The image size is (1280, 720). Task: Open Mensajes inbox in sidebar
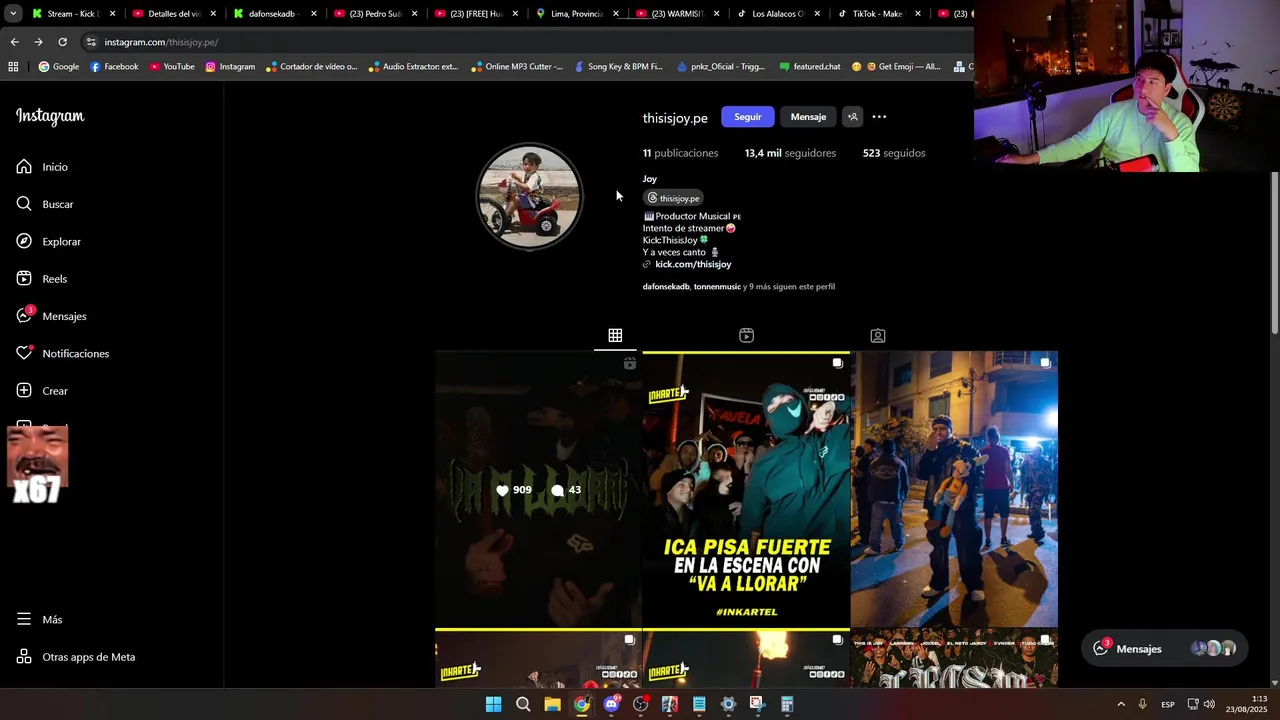[51, 316]
